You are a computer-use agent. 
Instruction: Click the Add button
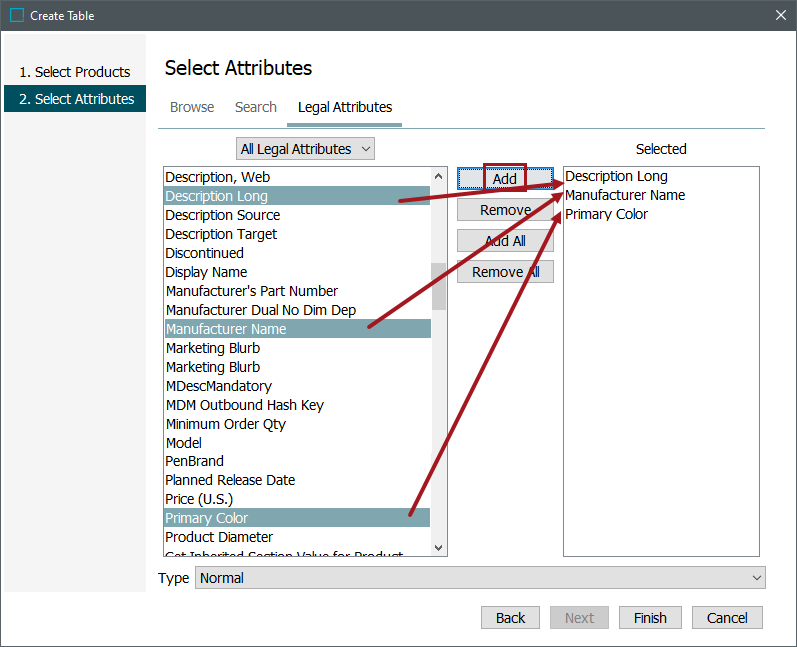pyautogui.click(x=505, y=179)
